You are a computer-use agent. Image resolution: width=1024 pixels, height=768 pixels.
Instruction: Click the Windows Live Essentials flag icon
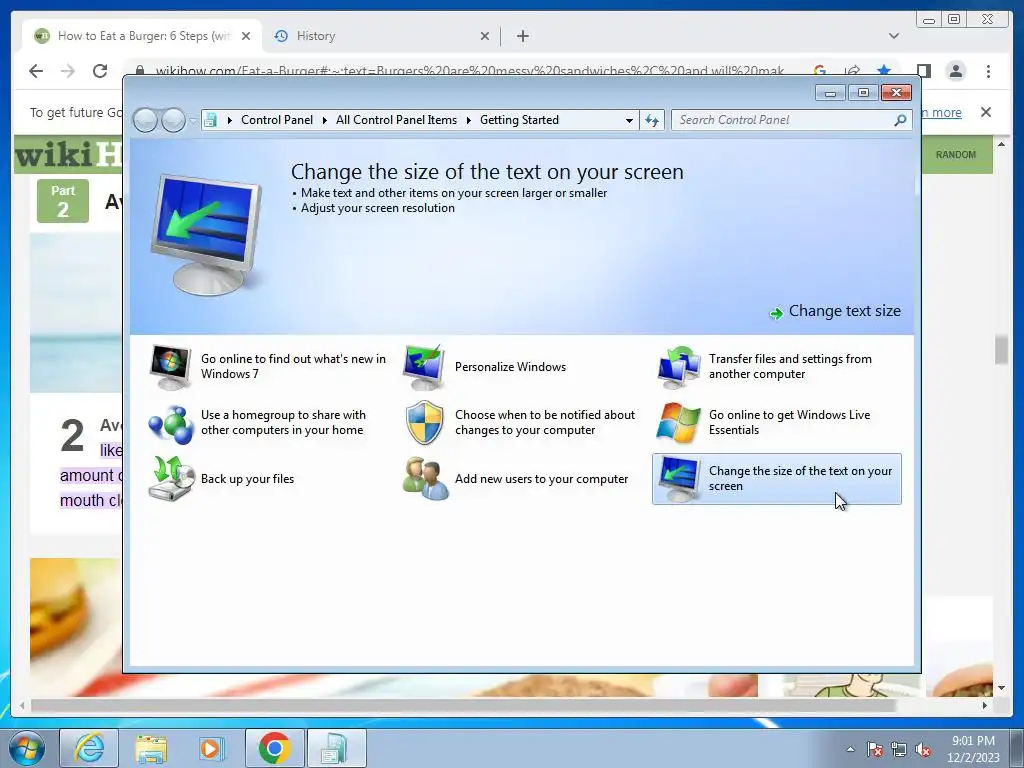pos(678,423)
